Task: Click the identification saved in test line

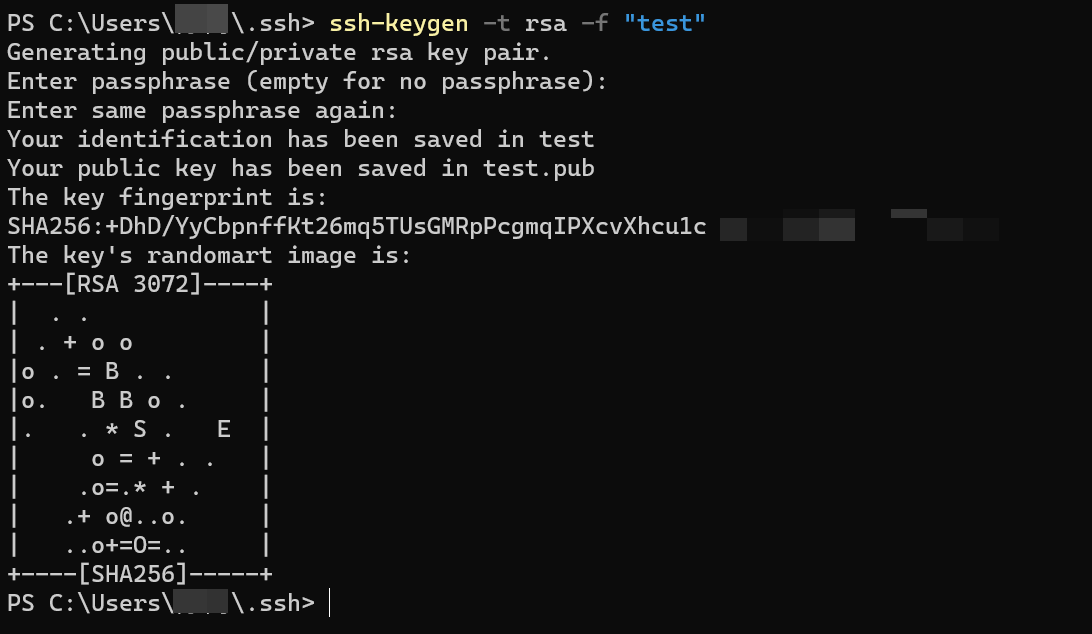Action: point(300,139)
